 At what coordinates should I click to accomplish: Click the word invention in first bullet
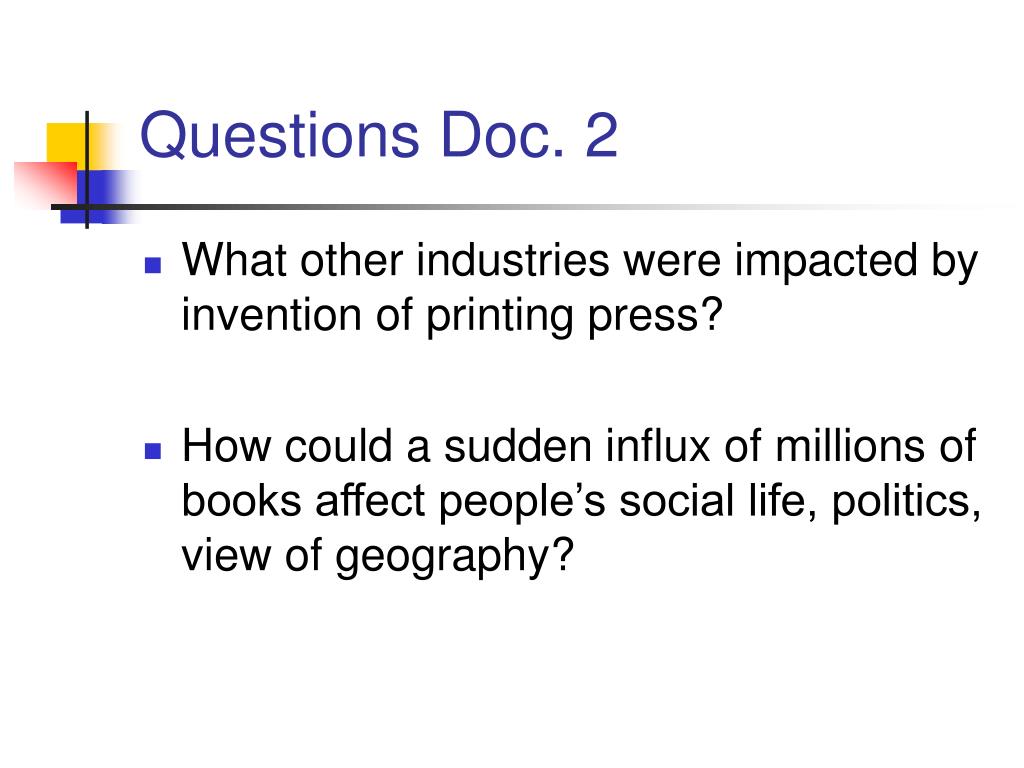click(x=271, y=315)
